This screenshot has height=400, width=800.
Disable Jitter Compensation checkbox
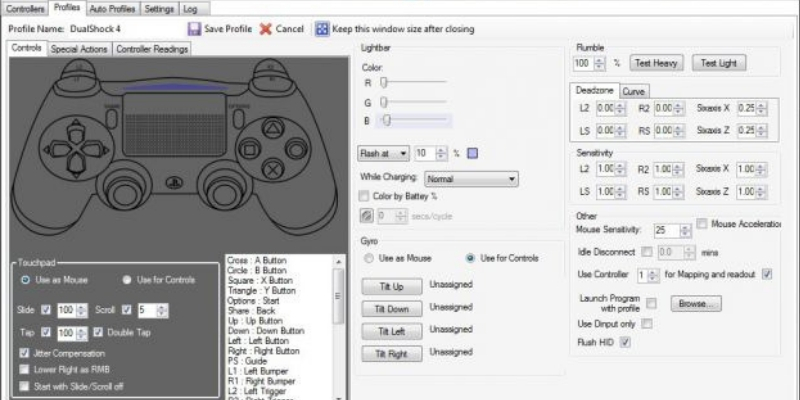point(24,353)
